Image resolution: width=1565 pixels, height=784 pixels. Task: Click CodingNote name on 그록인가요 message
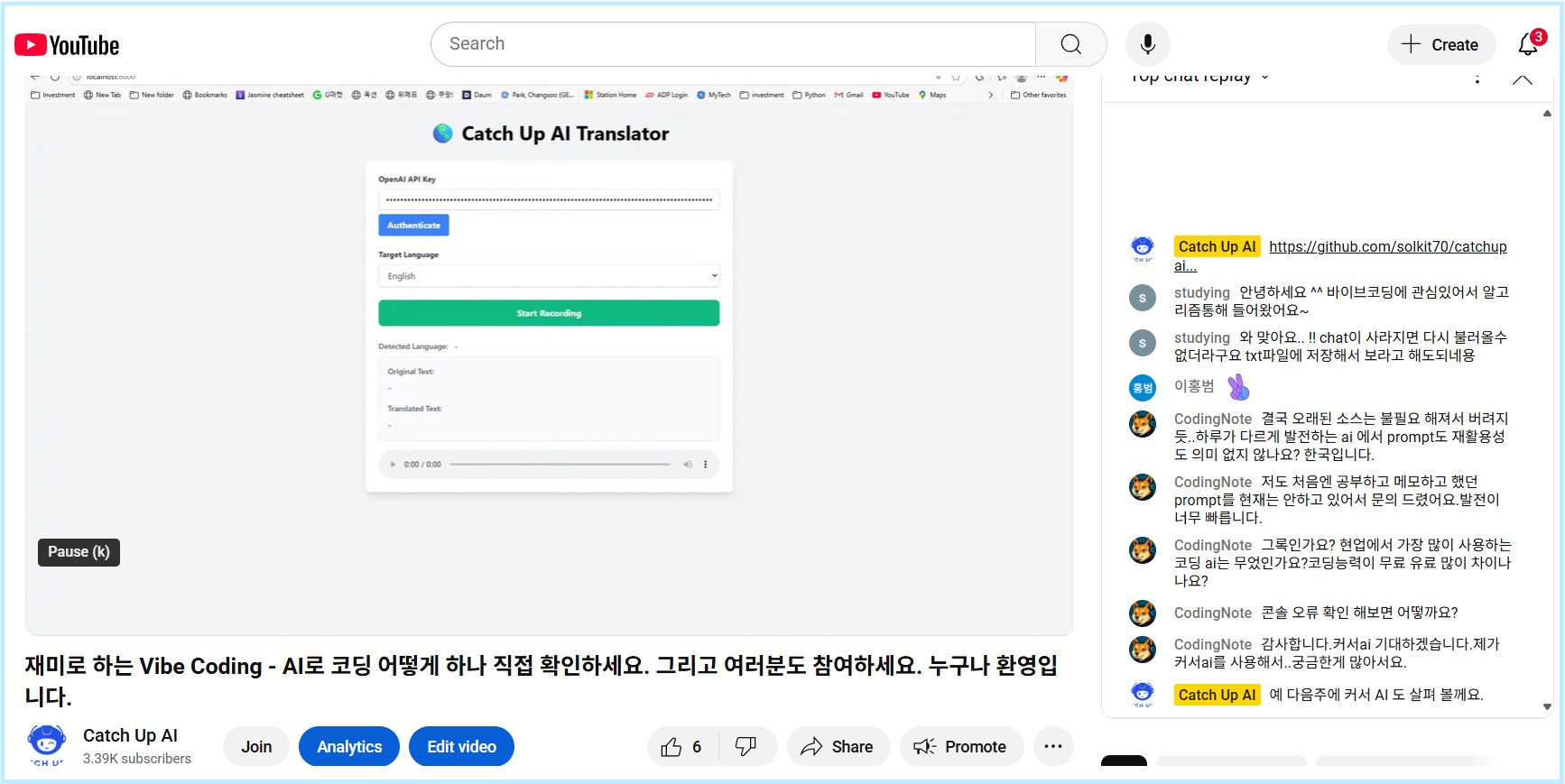pyautogui.click(x=1212, y=545)
